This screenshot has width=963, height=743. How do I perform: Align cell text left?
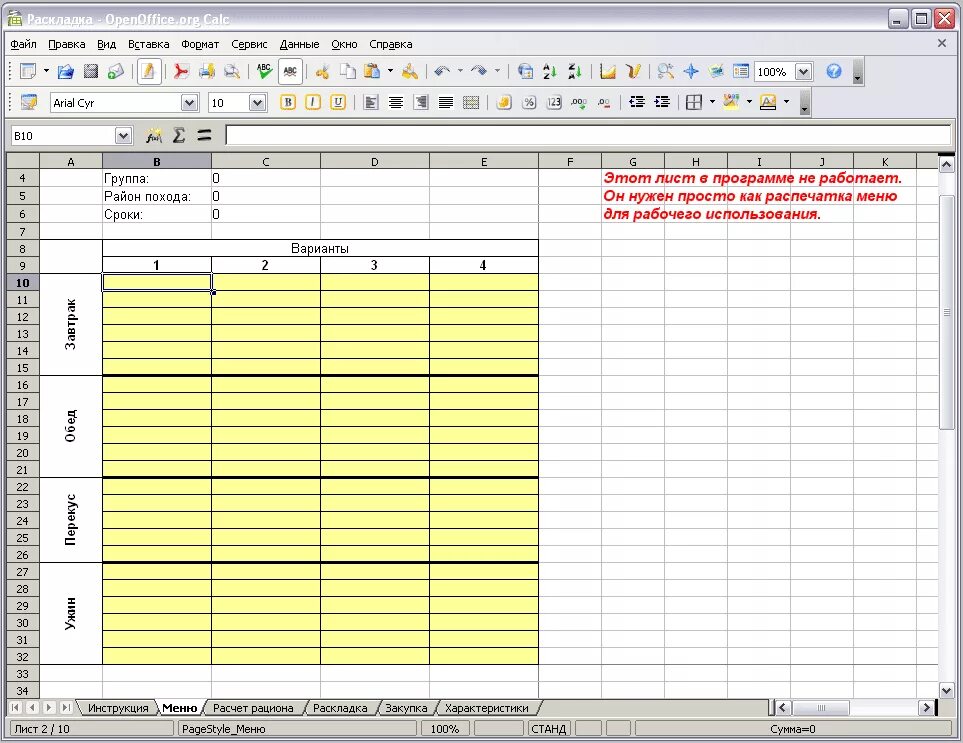coord(371,102)
